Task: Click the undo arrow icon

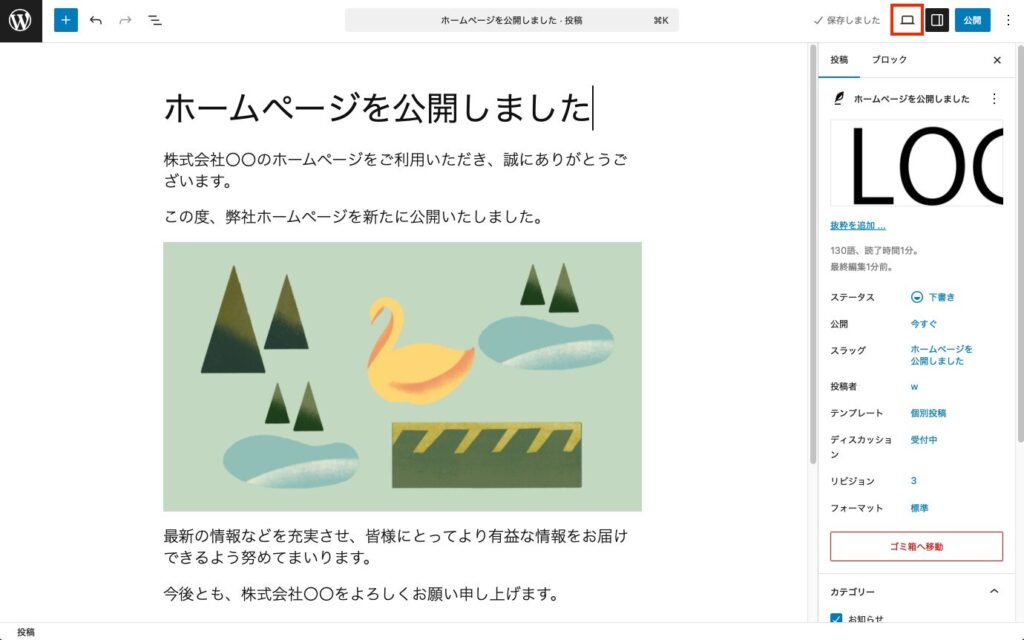Action: (x=94, y=20)
